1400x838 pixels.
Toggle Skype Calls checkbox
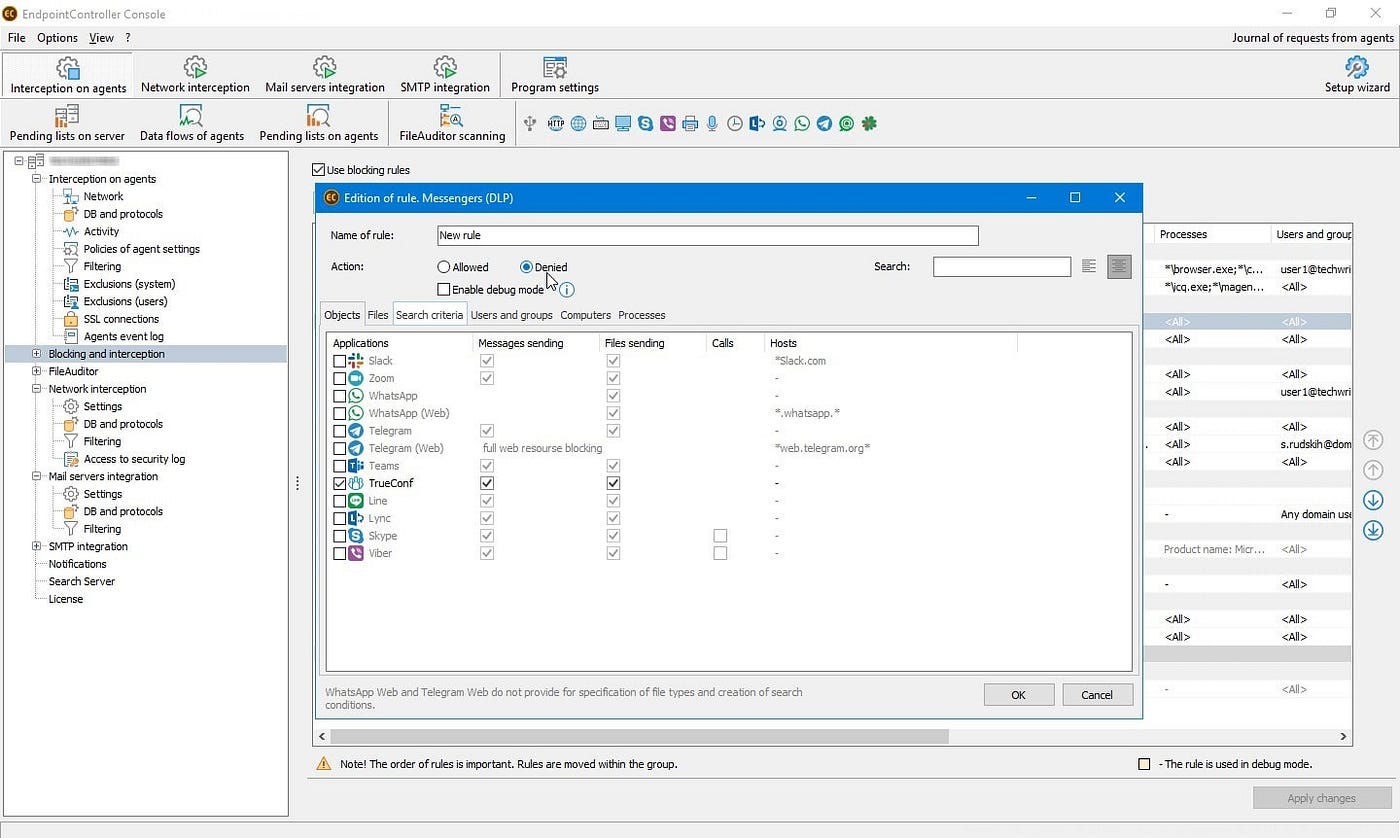pyautogui.click(x=720, y=536)
